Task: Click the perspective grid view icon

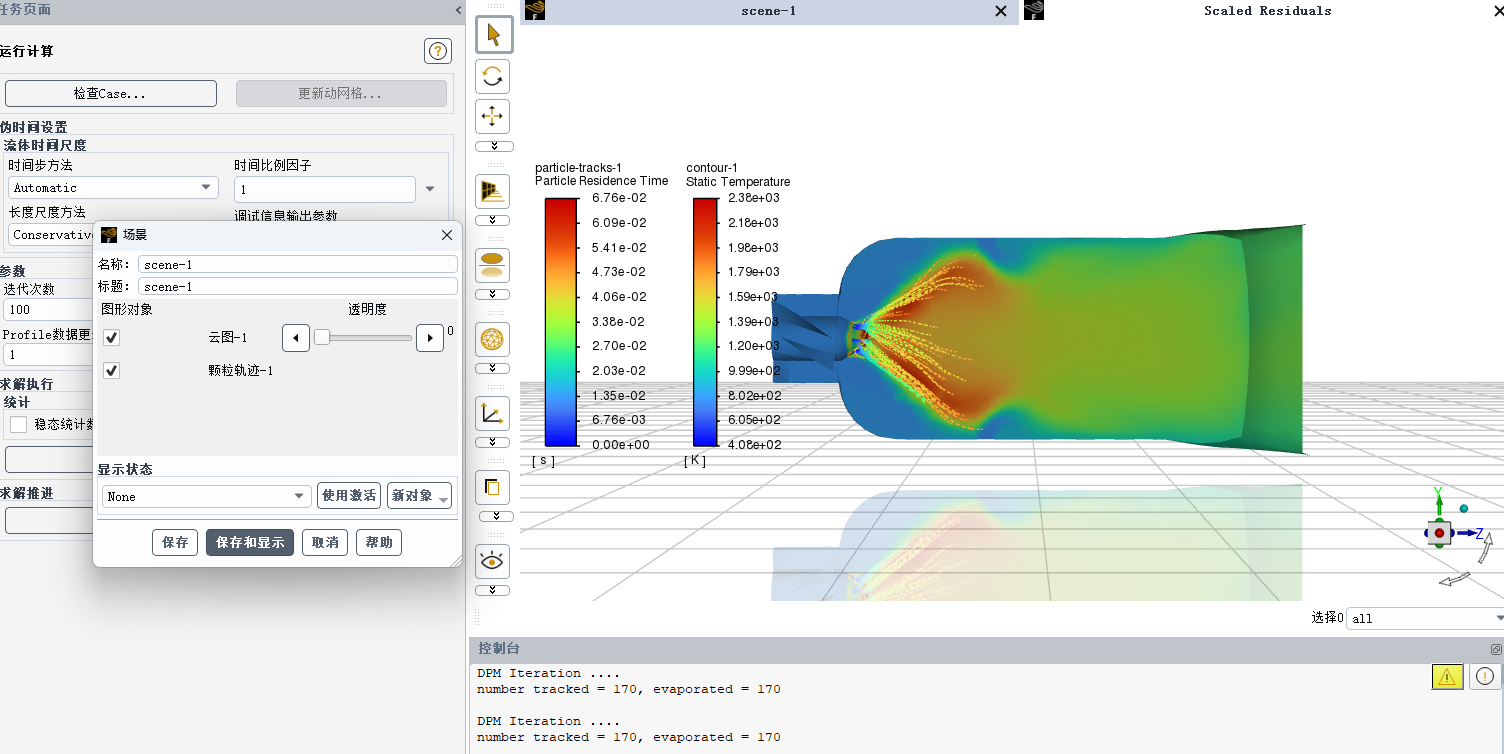Action: [x=492, y=191]
